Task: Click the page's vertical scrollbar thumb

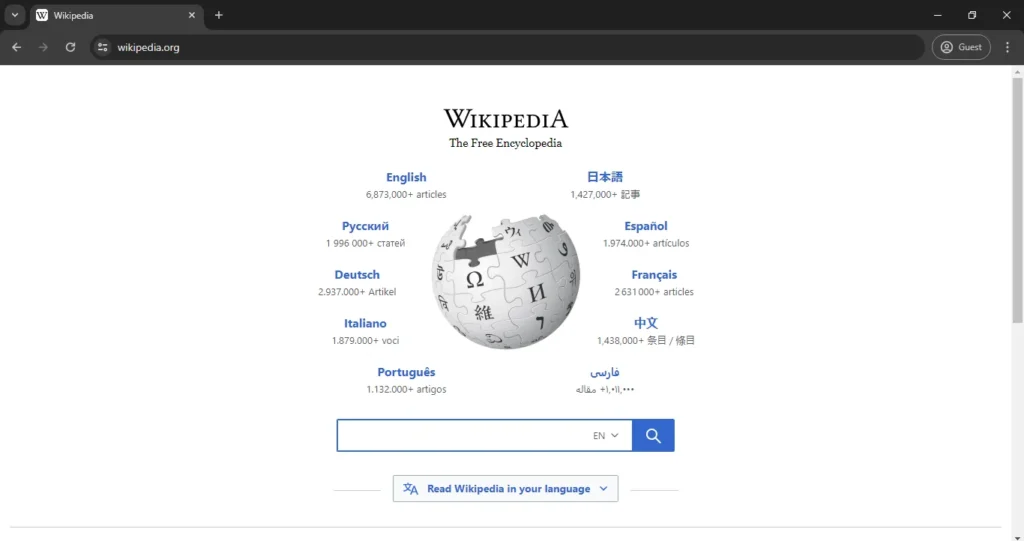Action: pyautogui.click(x=1017, y=200)
